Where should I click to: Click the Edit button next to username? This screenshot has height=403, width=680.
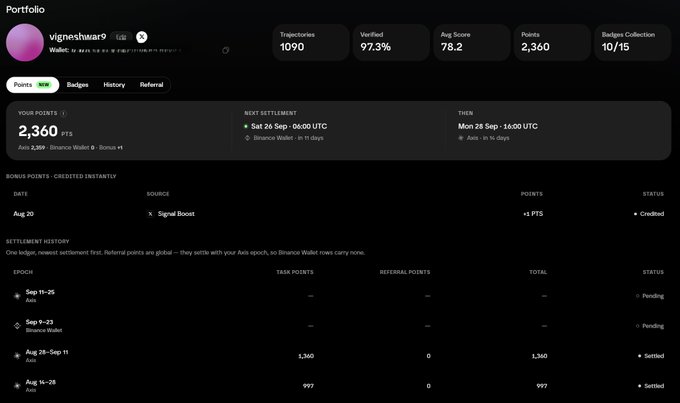point(121,37)
